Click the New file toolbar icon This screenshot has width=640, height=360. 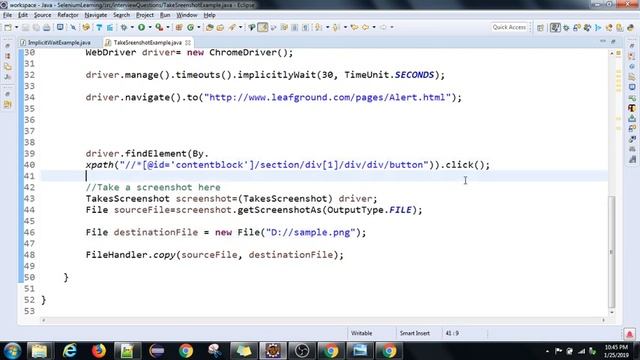[x=8, y=27]
